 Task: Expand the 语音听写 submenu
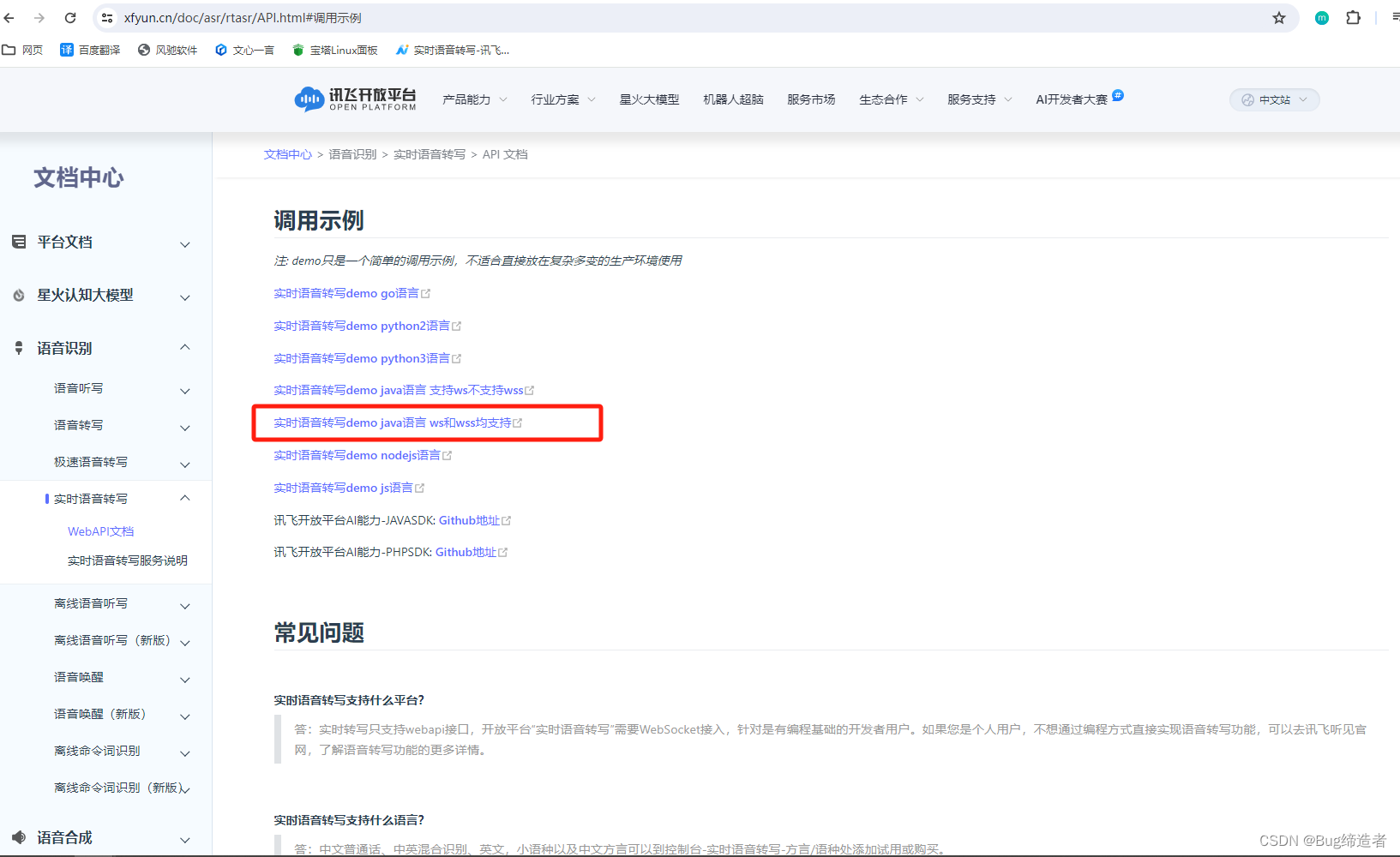pyautogui.click(x=184, y=391)
